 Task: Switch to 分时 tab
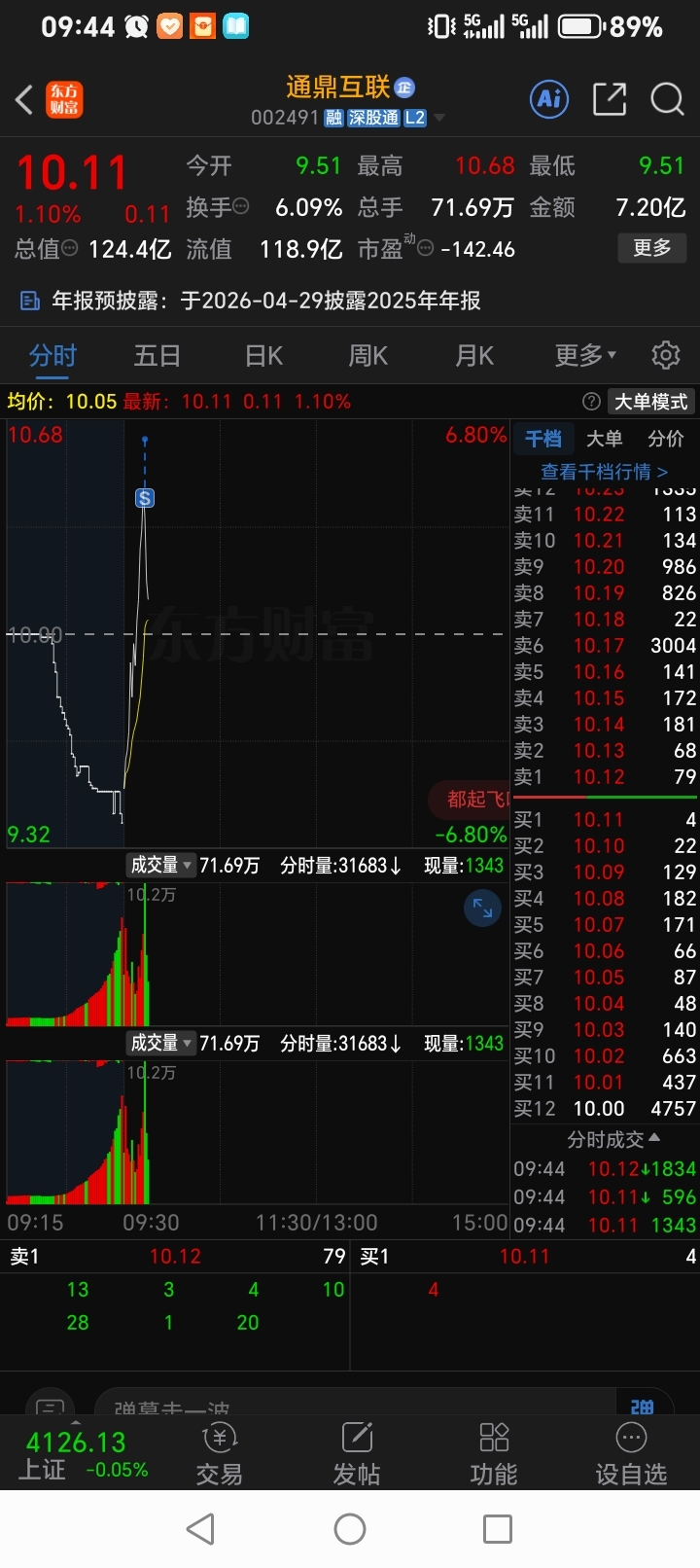pos(52,356)
